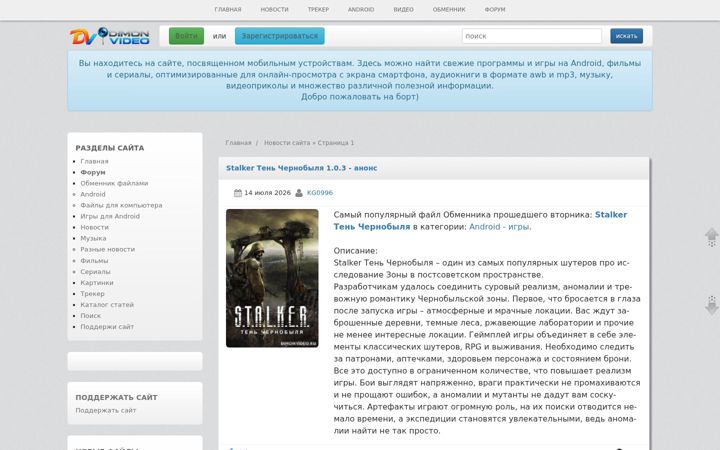Open the ВИДЕО top menu item
The width and height of the screenshot is (720, 450).
[404, 9]
